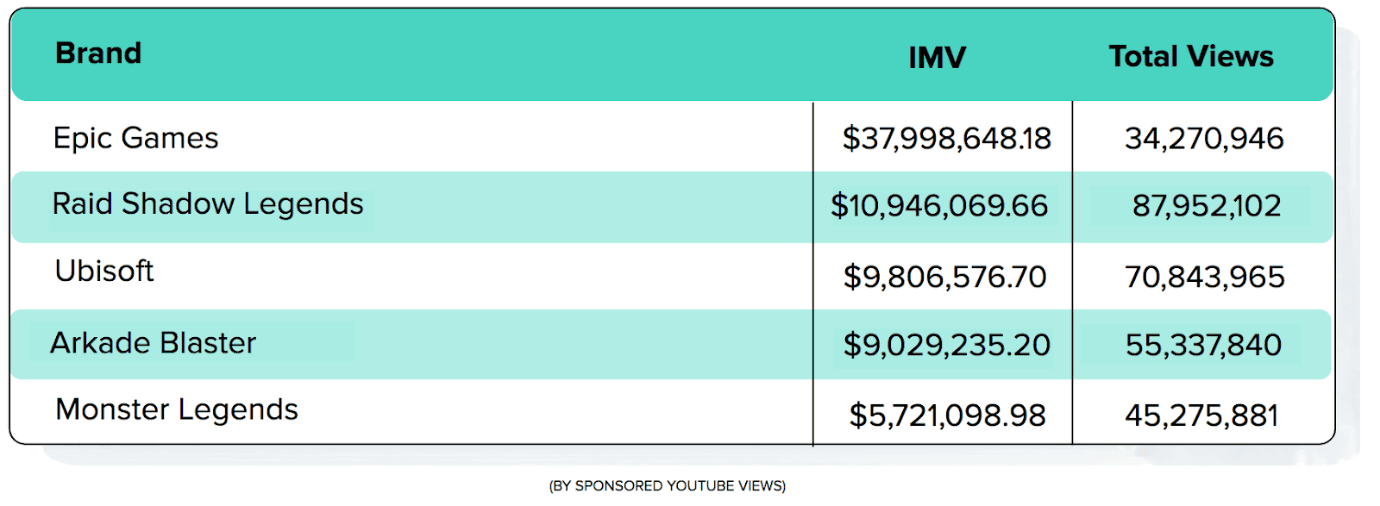Select the Ubisoft brand cell
Image resolution: width=1380 pixels, height=506 pixels.
pos(104,271)
